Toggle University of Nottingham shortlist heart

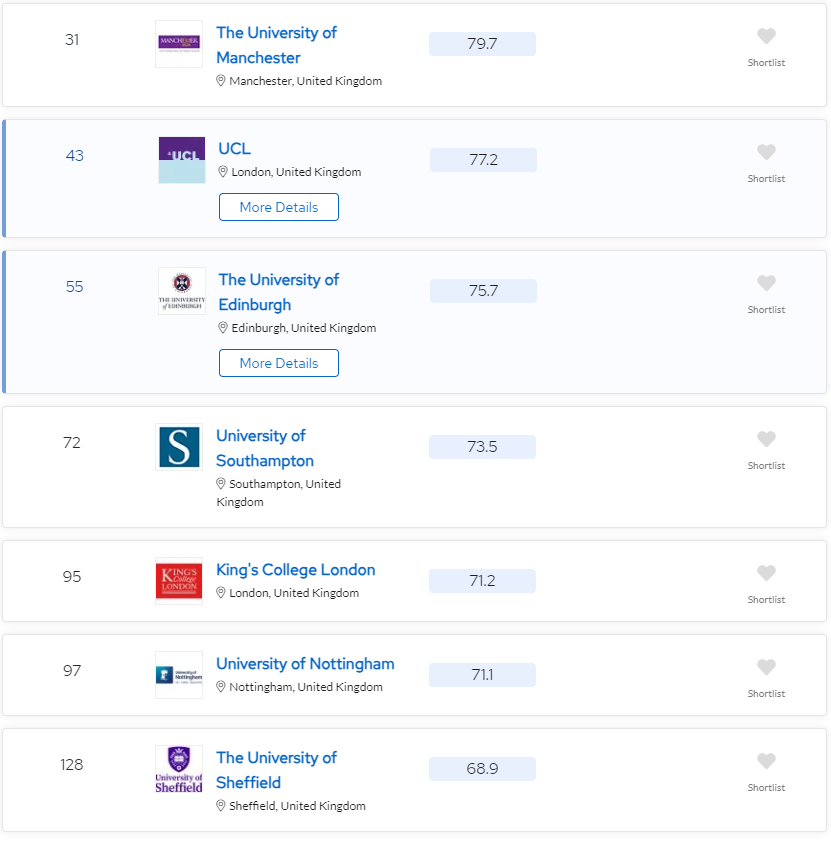(766, 667)
